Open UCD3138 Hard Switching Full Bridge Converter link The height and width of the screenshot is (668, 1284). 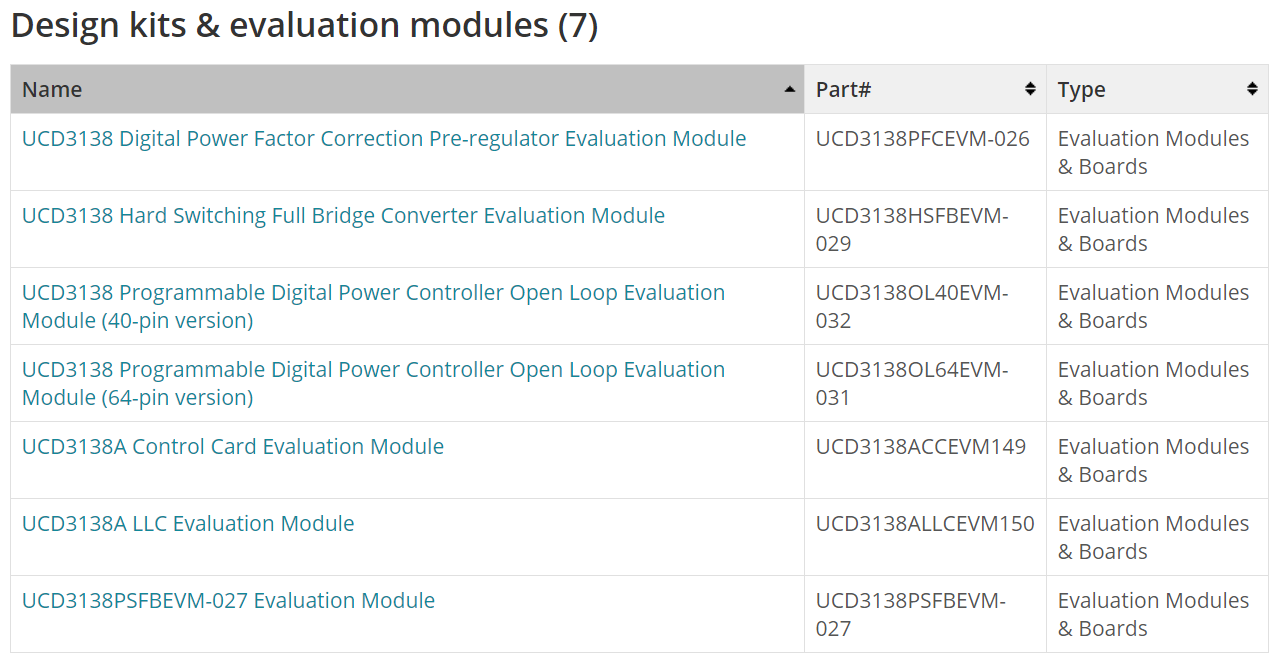click(343, 216)
